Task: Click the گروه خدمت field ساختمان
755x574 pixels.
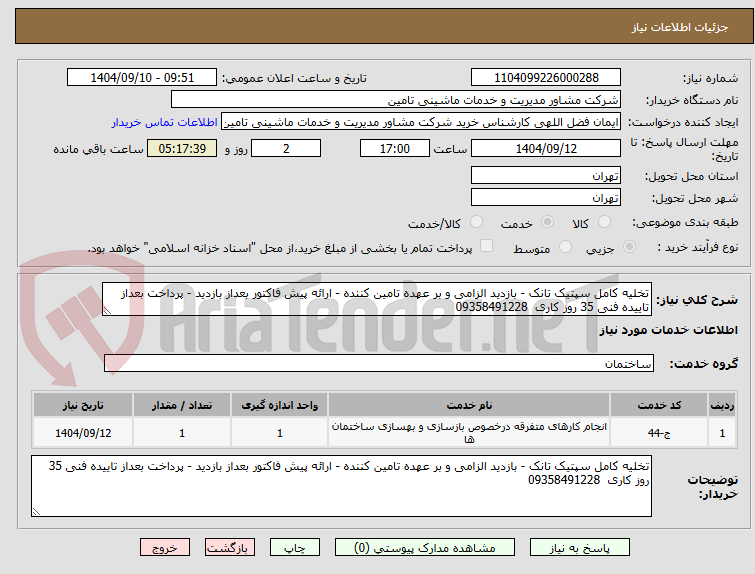Action: click(378, 364)
